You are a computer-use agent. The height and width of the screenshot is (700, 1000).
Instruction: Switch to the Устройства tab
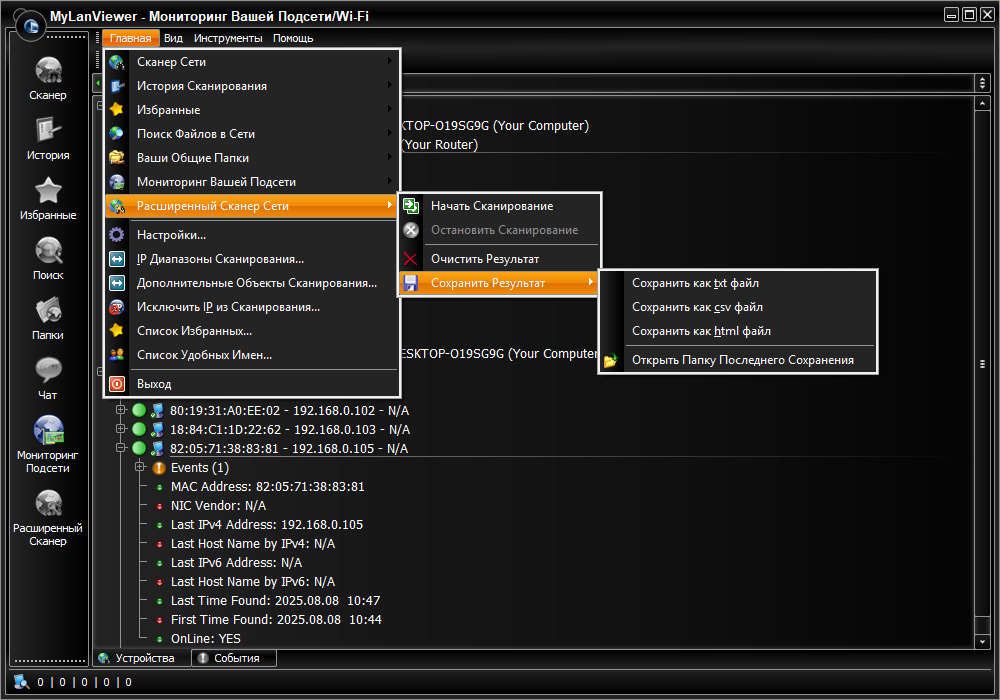pyautogui.click(x=143, y=658)
